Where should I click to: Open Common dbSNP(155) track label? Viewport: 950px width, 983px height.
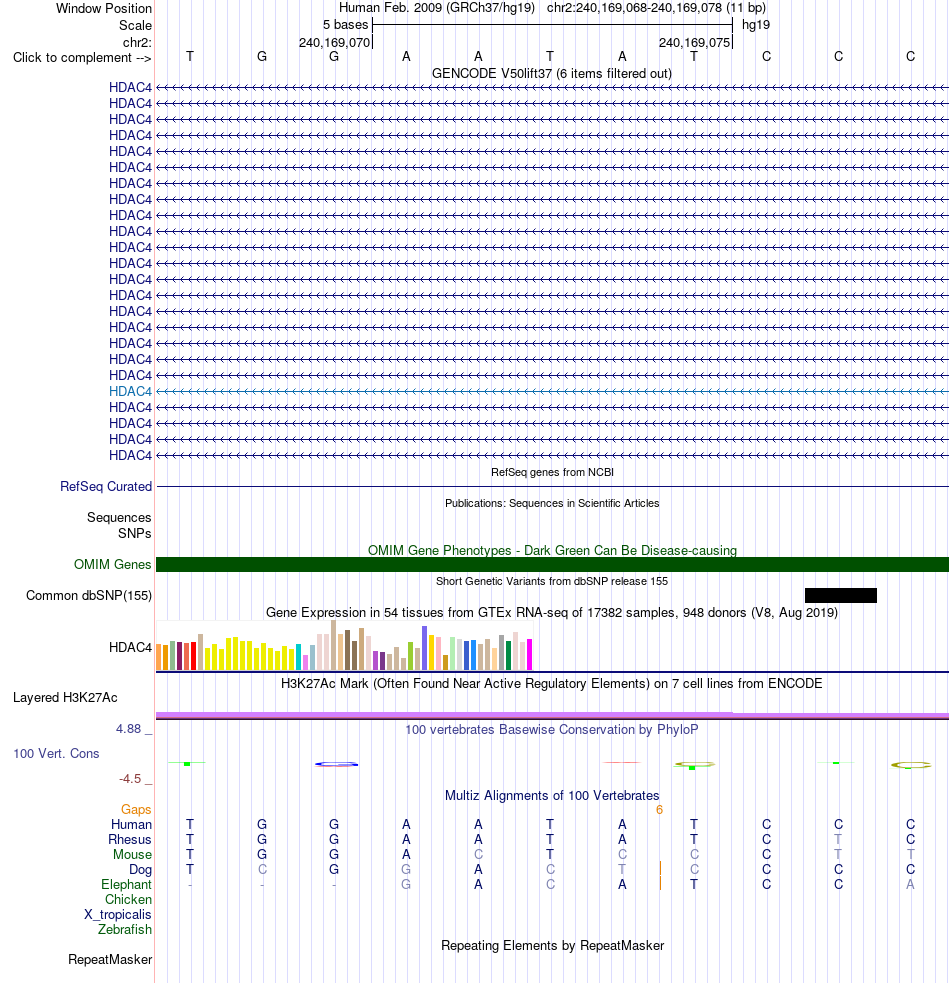pos(89,596)
